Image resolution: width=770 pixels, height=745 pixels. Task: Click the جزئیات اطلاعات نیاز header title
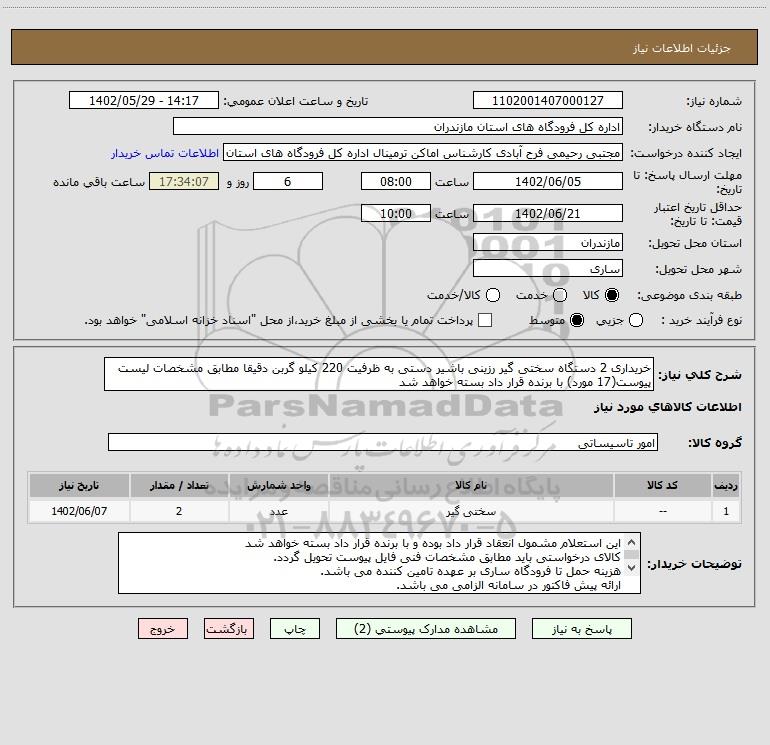681,48
